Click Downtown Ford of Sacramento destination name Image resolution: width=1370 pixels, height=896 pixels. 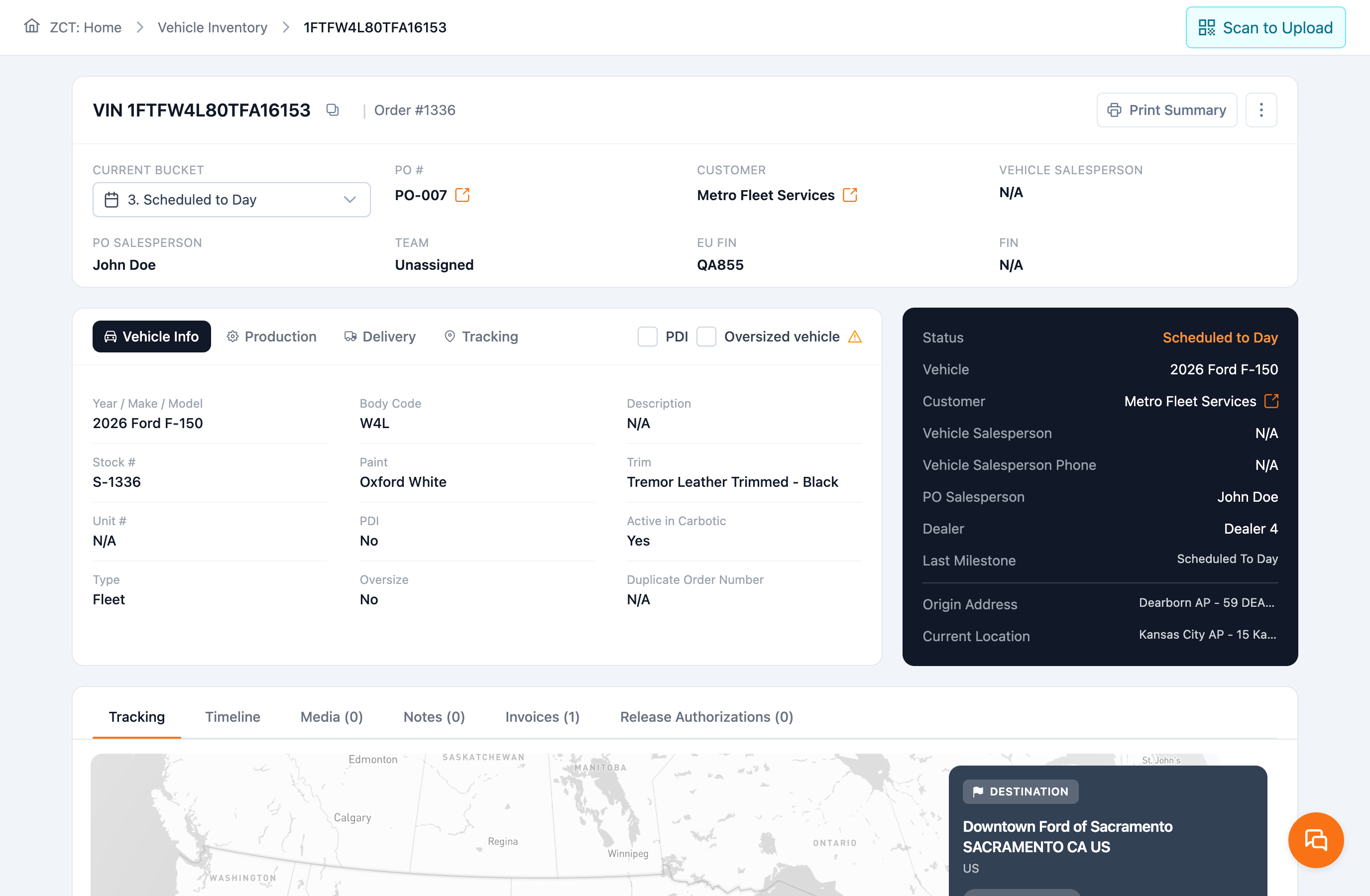(x=1067, y=836)
